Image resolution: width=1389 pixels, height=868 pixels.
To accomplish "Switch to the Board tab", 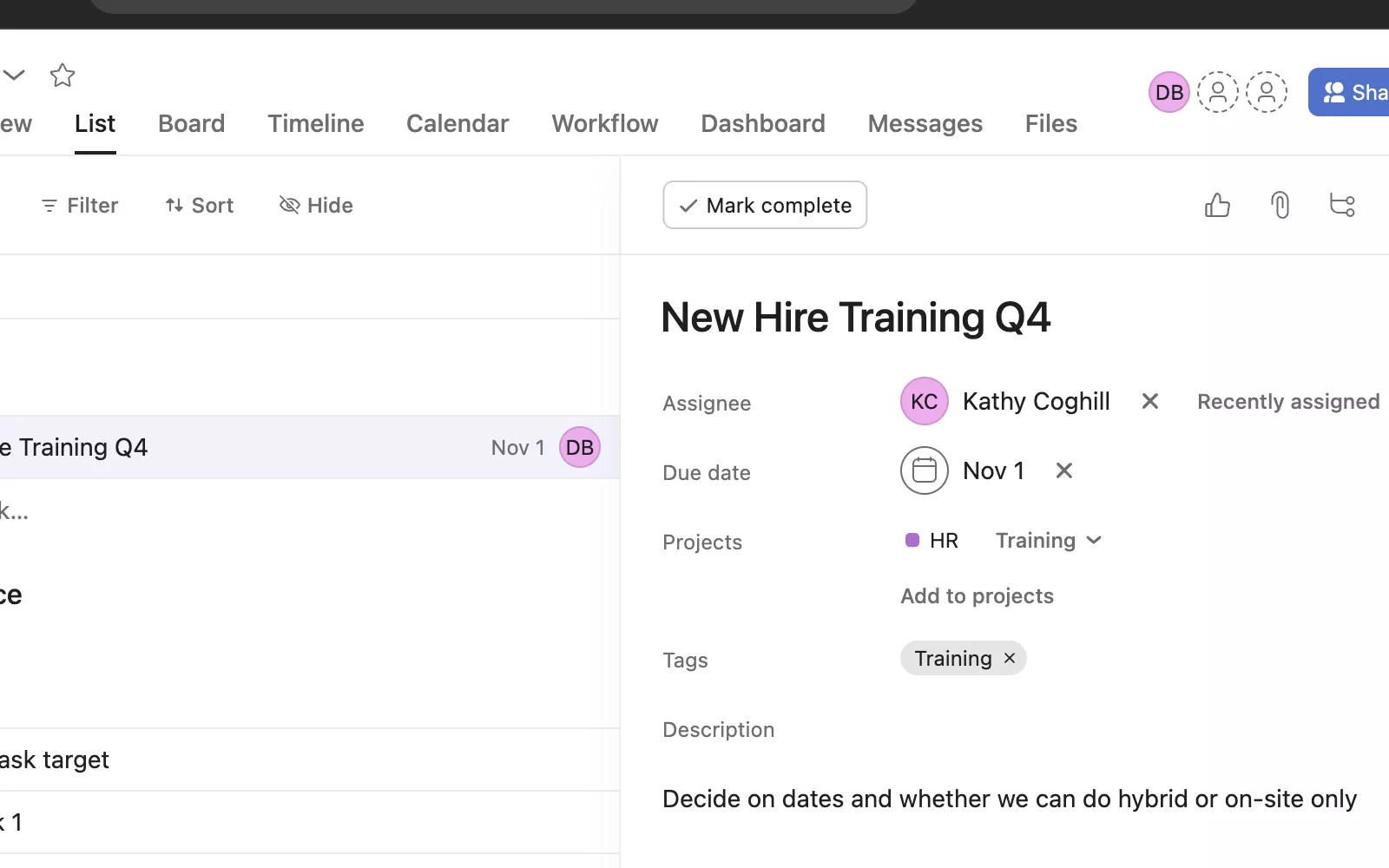I will [191, 124].
